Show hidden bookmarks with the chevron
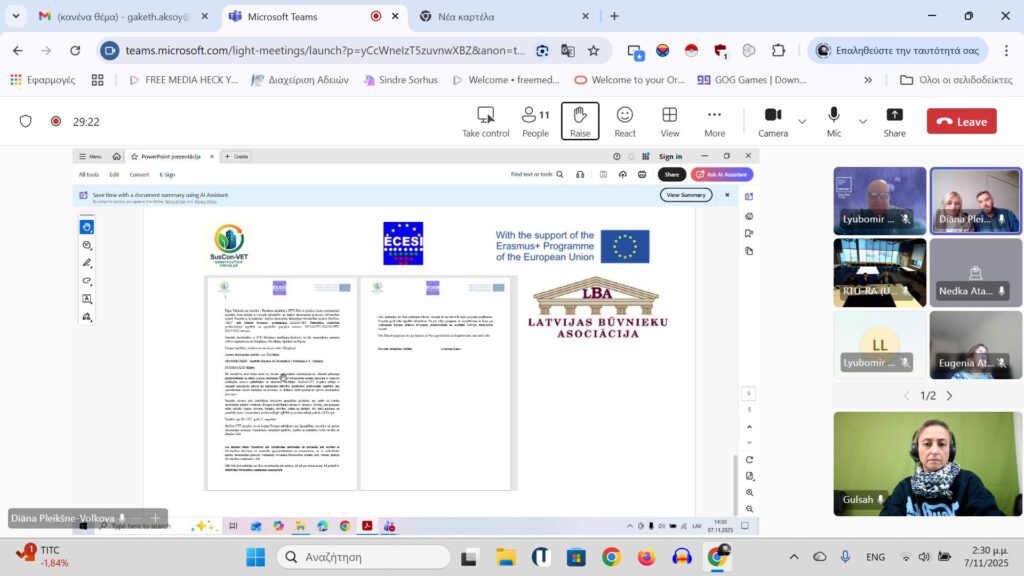The width and height of the screenshot is (1024, 576). (867, 80)
